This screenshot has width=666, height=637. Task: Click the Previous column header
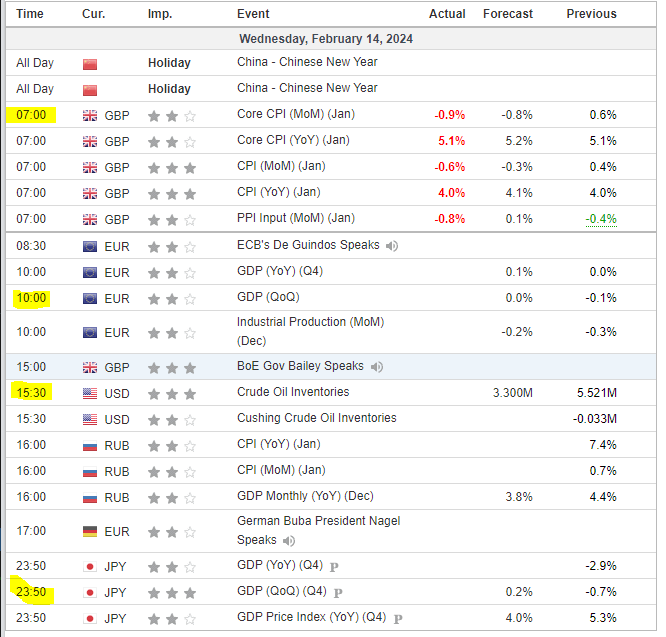[x=591, y=14]
